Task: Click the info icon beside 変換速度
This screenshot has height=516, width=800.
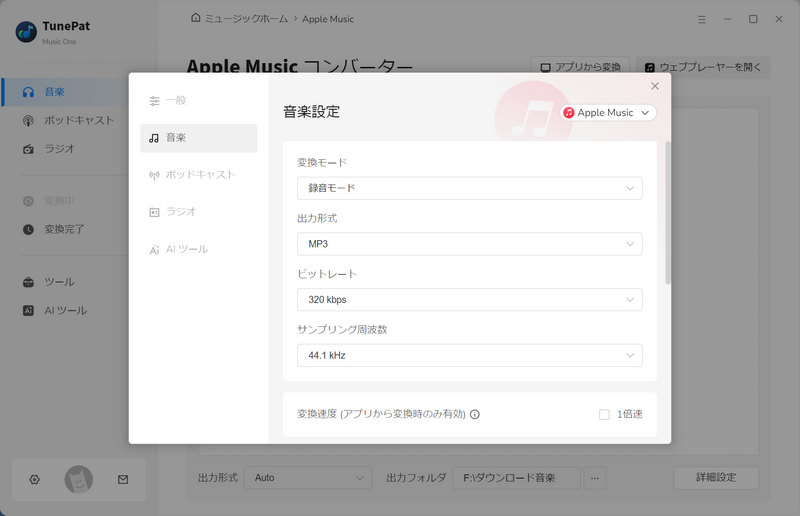Action: [474, 414]
